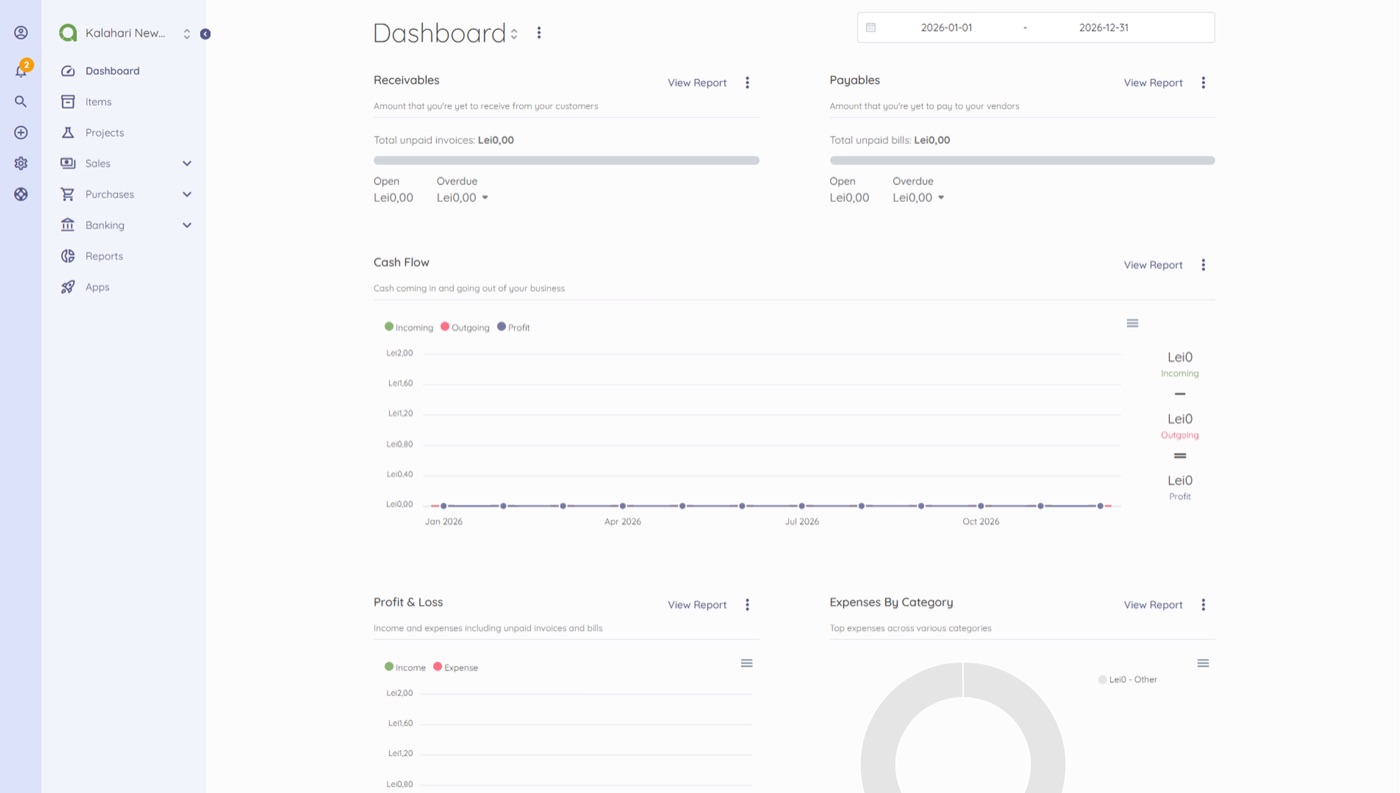Click the Kalahari New... company name
Image resolution: width=1400 pixels, height=793 pixels.
[125, 33]
